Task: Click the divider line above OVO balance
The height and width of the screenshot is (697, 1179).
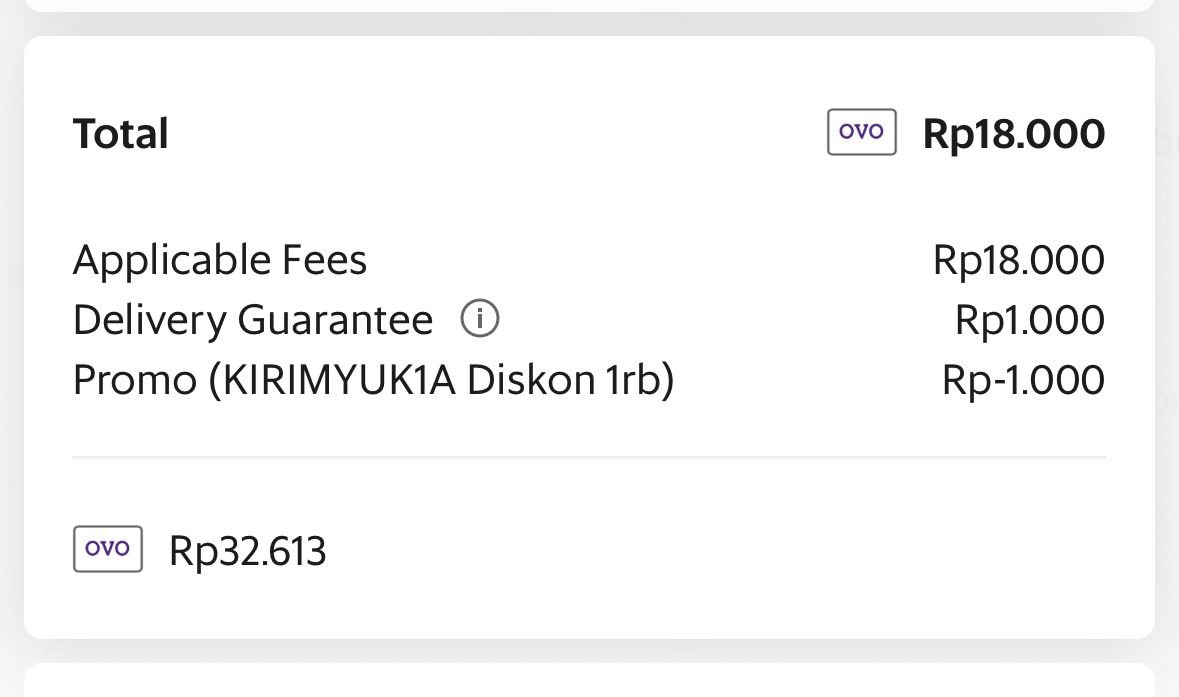Action: coord(589,457)
